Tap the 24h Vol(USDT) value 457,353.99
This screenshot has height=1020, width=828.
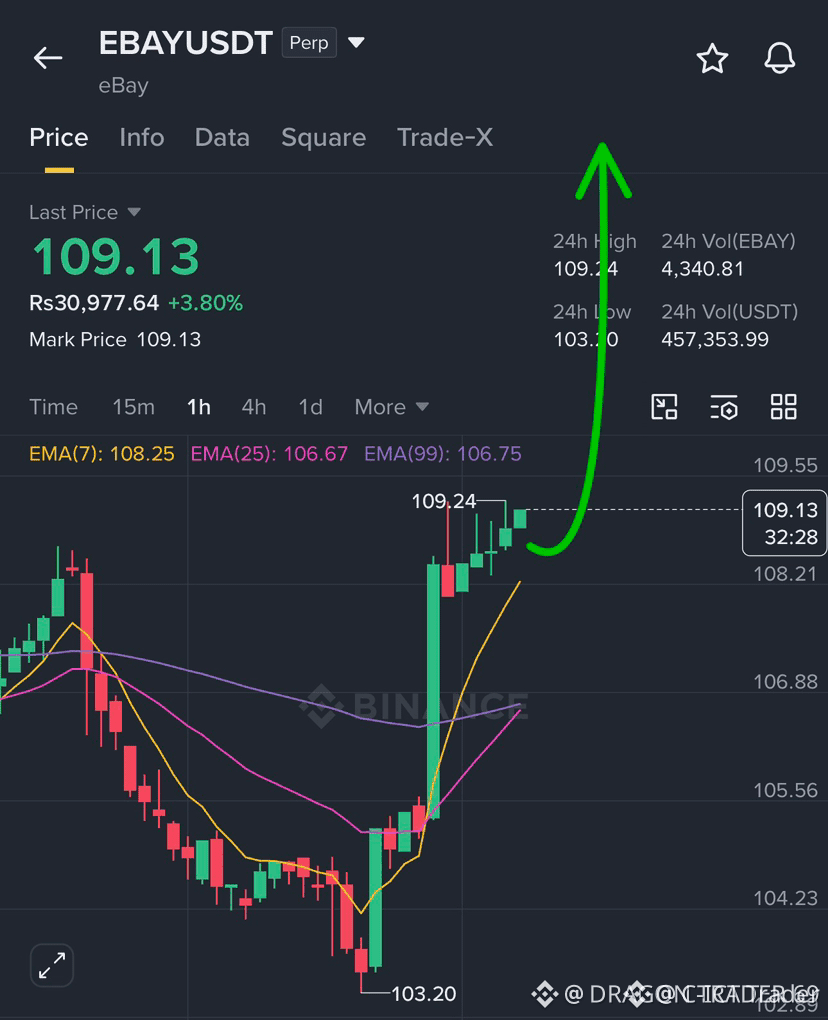point(715,340)
